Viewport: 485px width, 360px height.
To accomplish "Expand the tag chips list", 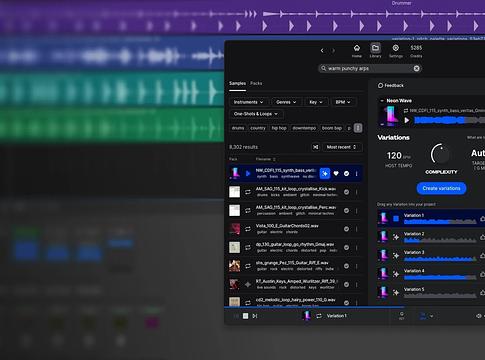I will [x=358, y=128].
